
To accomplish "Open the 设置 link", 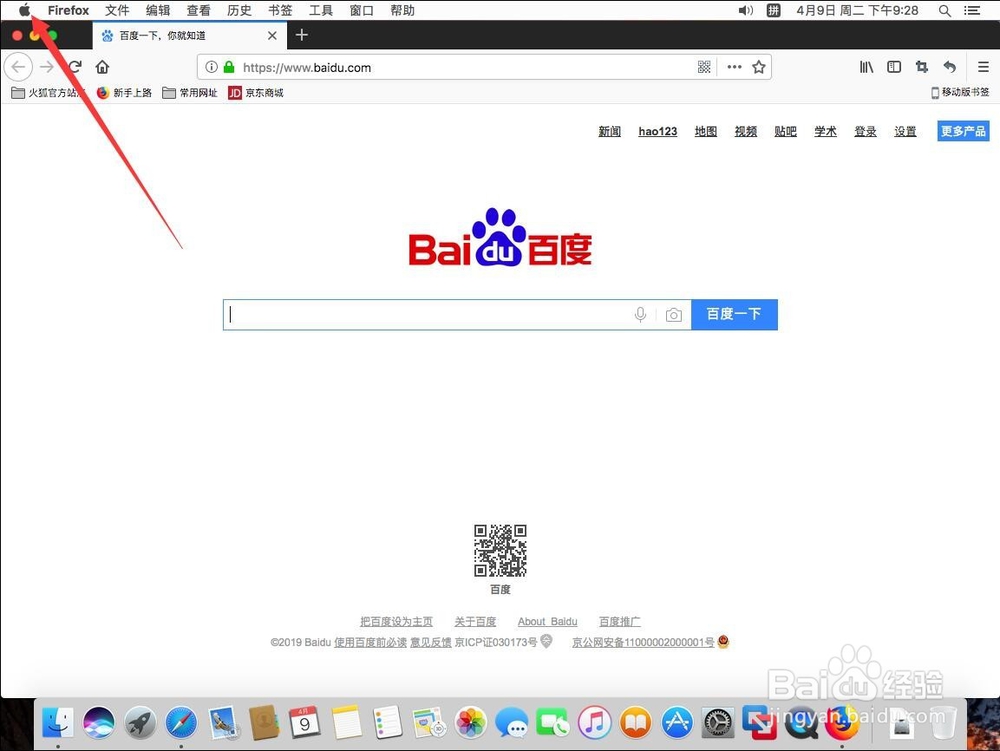I will (905, 131).
